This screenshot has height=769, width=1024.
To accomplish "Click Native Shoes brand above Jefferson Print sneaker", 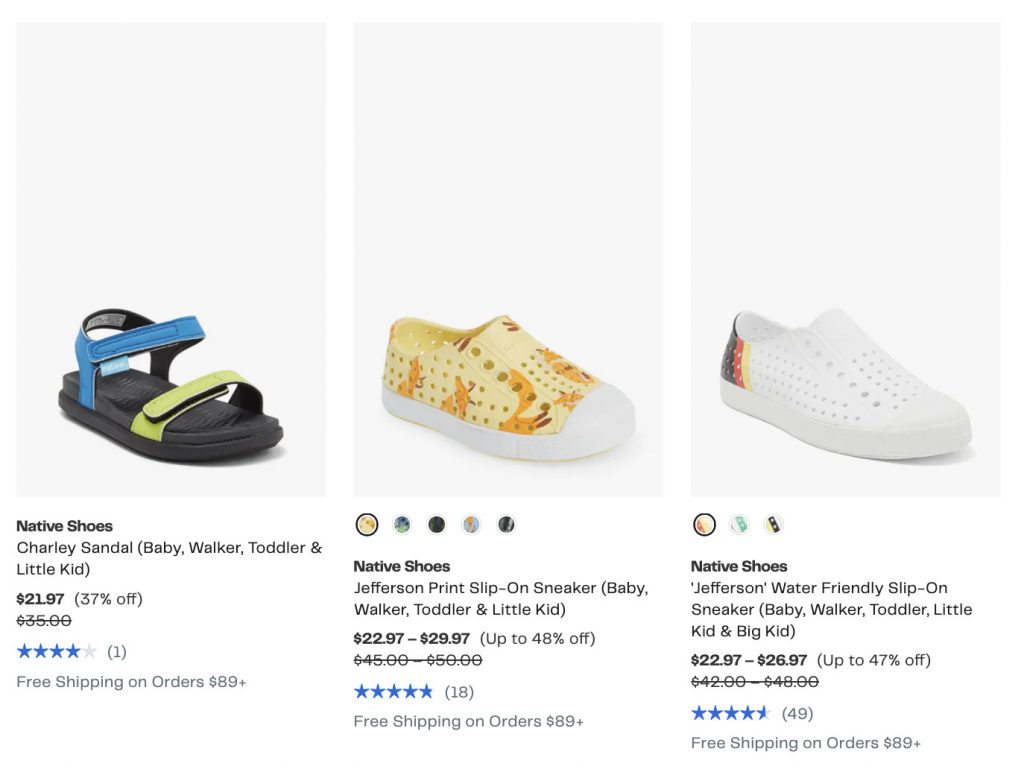I will tap(401, 566).
